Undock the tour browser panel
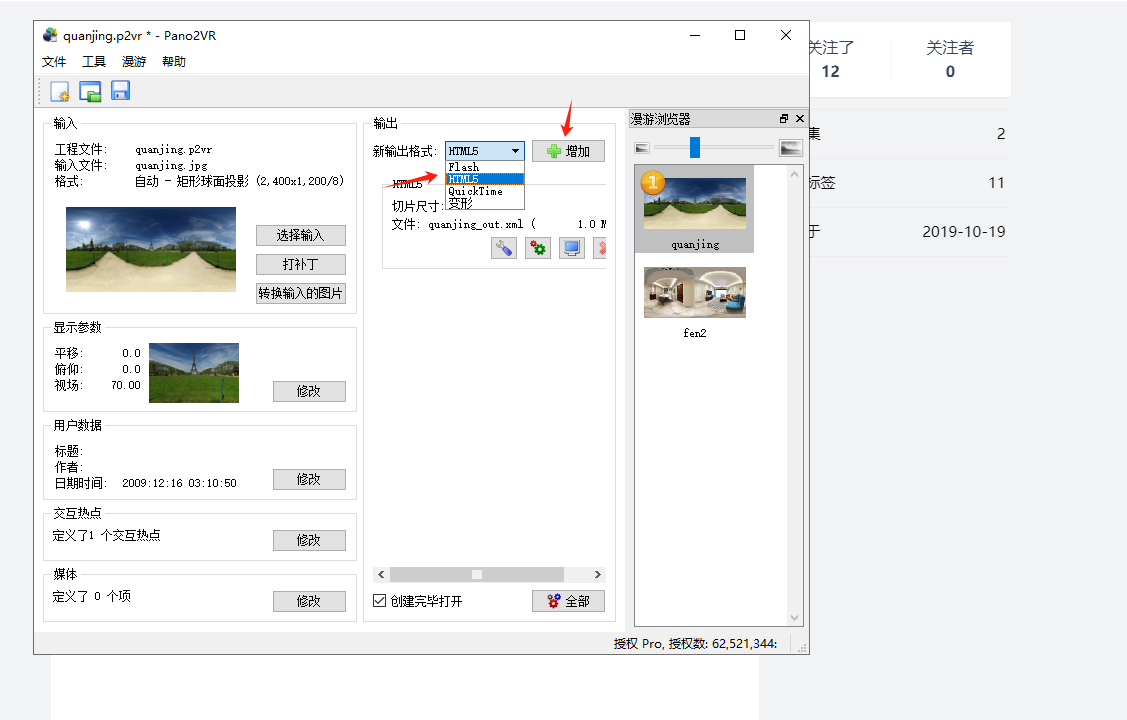Viewport: 1127px width, 720px height. 783,119
